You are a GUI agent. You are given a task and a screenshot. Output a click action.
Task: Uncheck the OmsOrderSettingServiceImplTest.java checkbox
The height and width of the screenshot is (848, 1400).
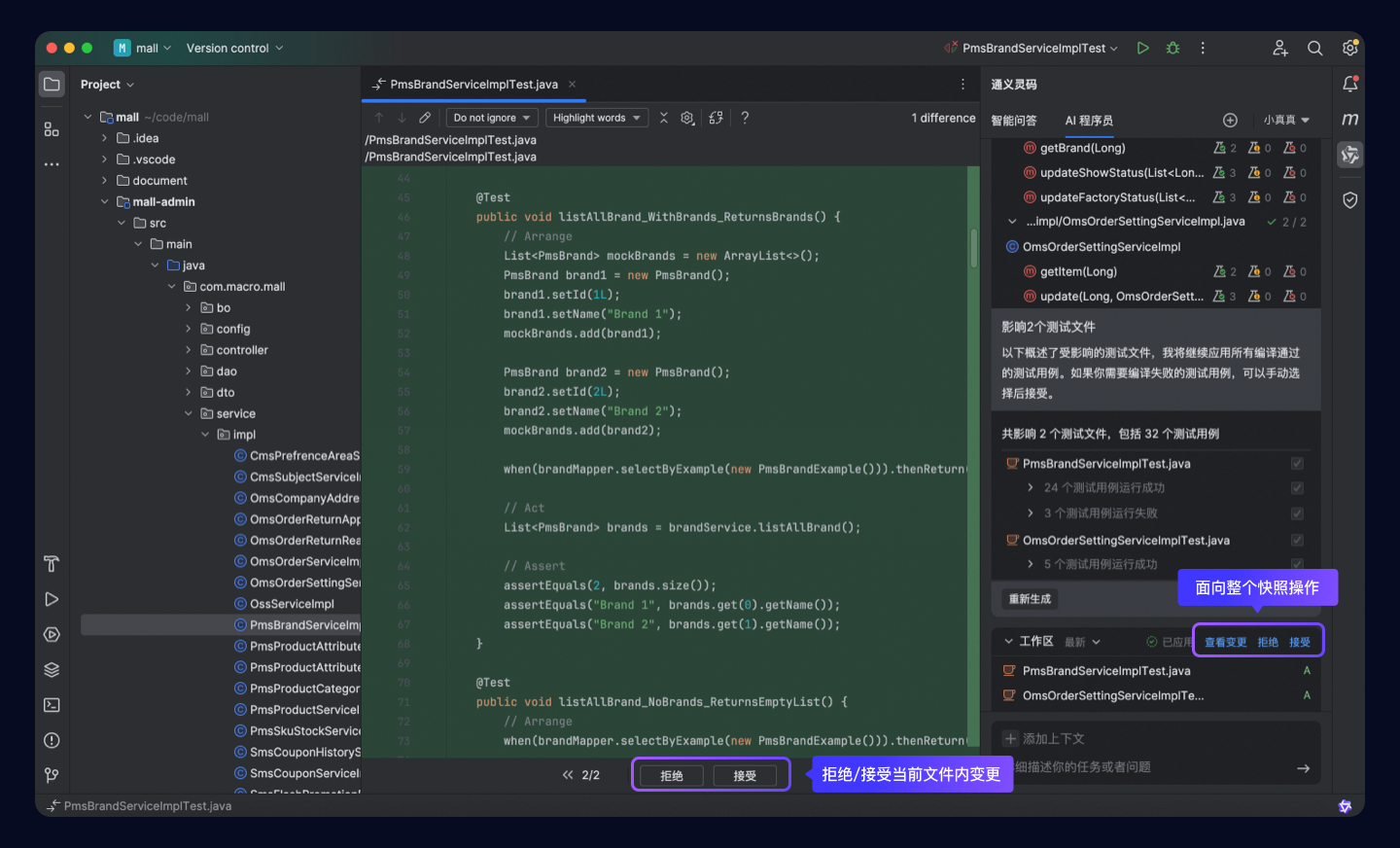(1297, 539)
